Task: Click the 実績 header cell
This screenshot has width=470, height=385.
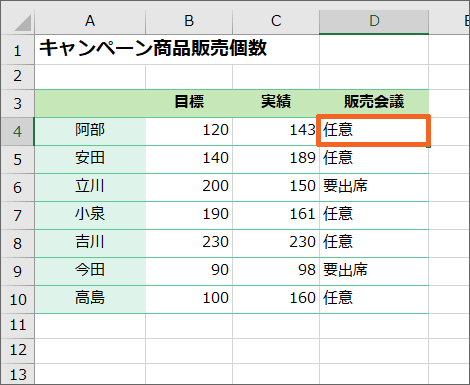Action: point(276,103)
